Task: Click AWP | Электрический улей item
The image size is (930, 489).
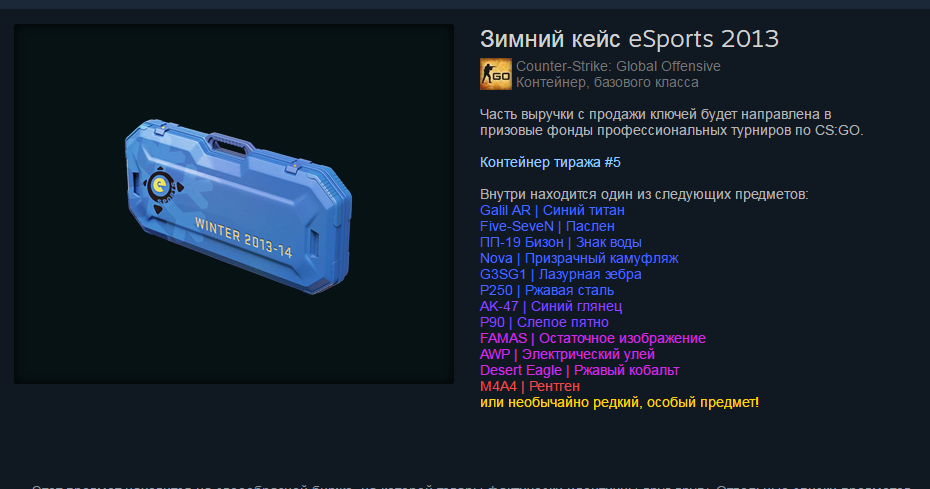Action: 567,354
